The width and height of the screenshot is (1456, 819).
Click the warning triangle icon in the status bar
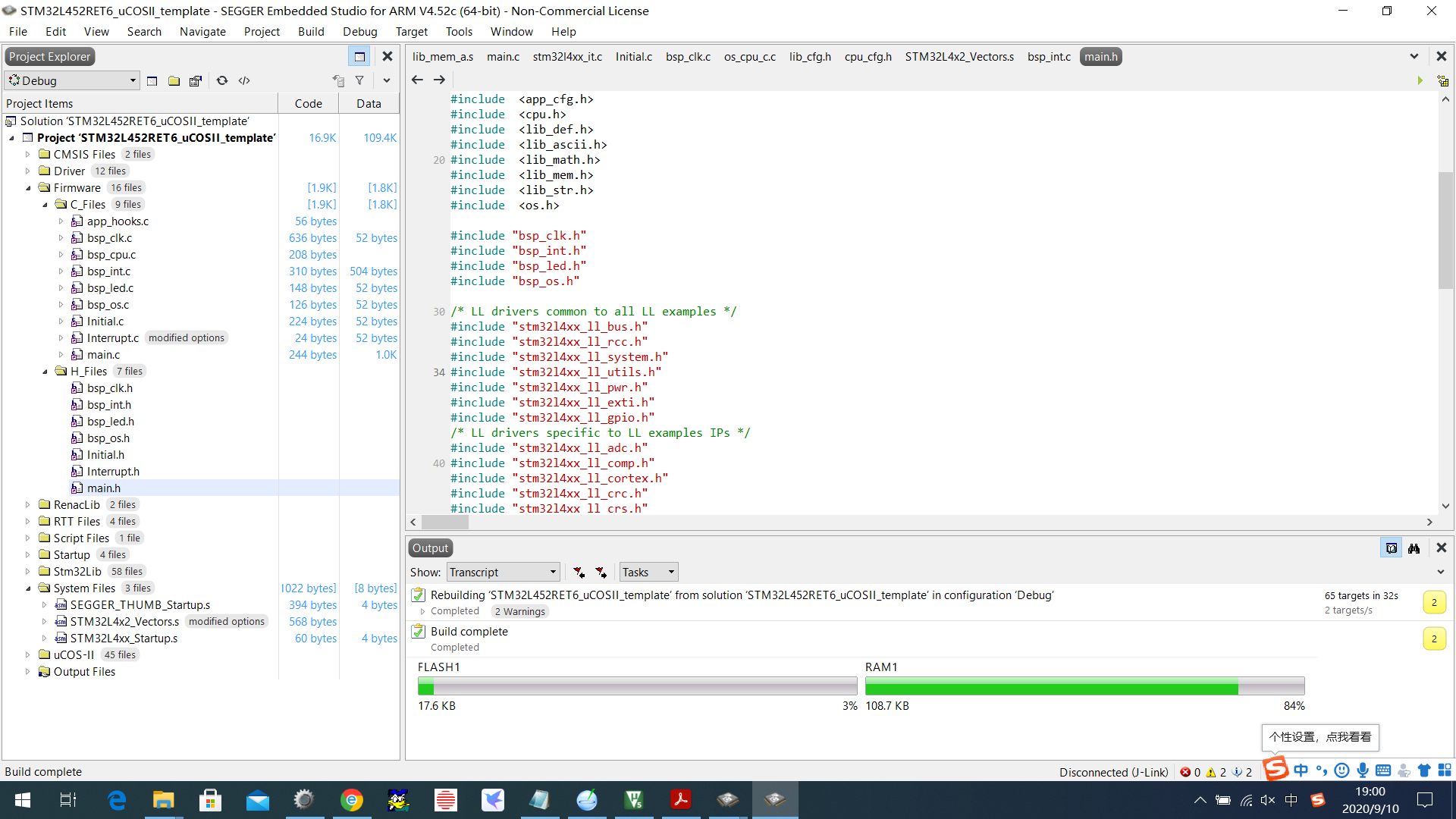coord(1211,772)
